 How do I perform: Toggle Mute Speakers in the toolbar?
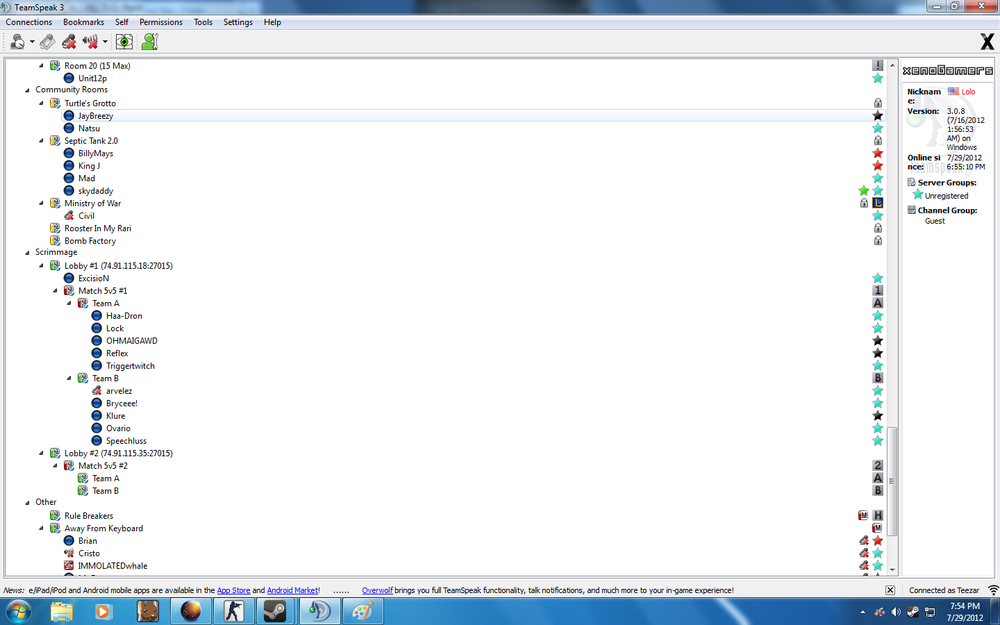tap(91, 42)
